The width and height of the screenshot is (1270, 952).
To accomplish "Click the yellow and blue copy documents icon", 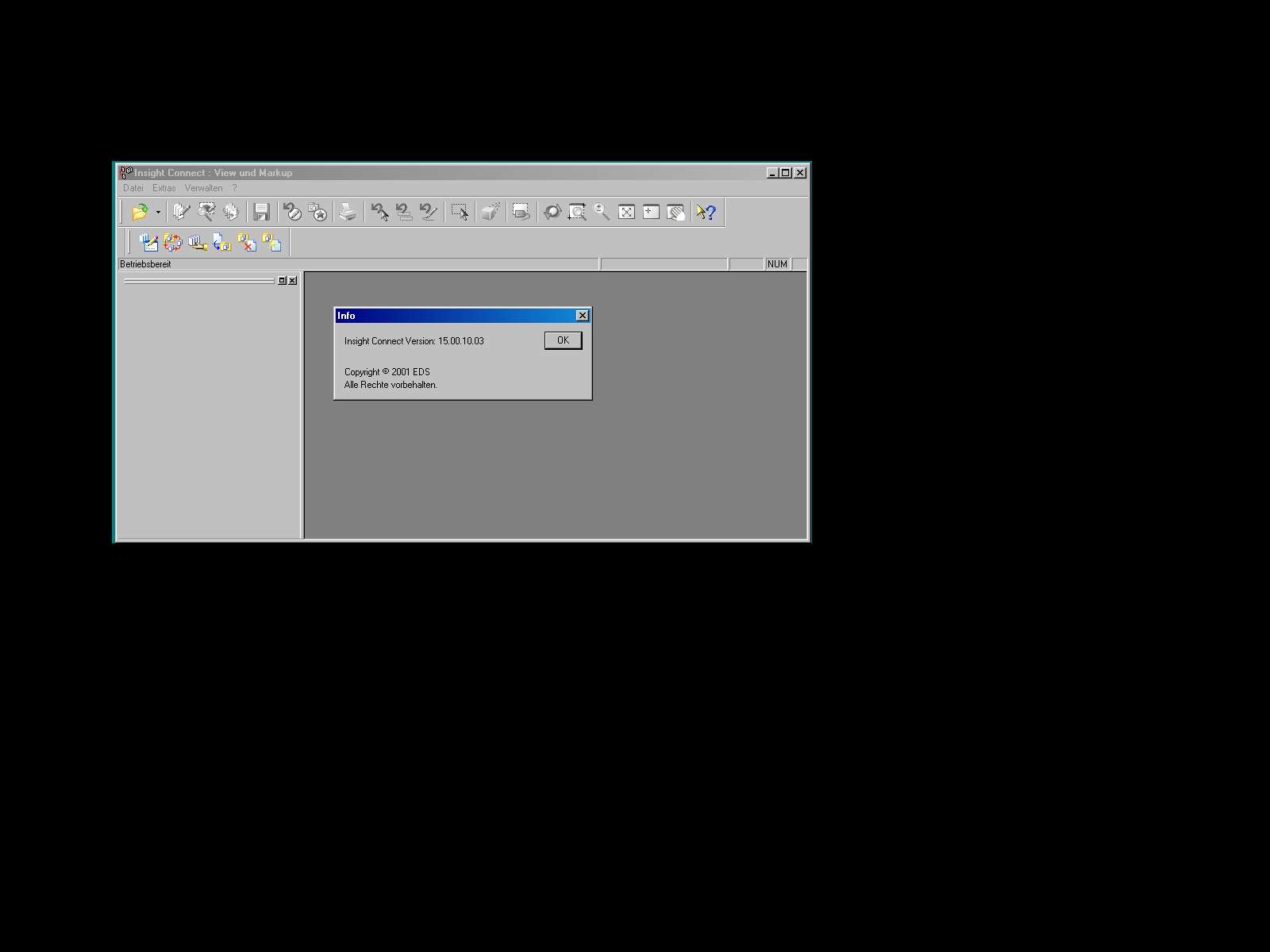I will pyautogui.click(x=271, y=242).
